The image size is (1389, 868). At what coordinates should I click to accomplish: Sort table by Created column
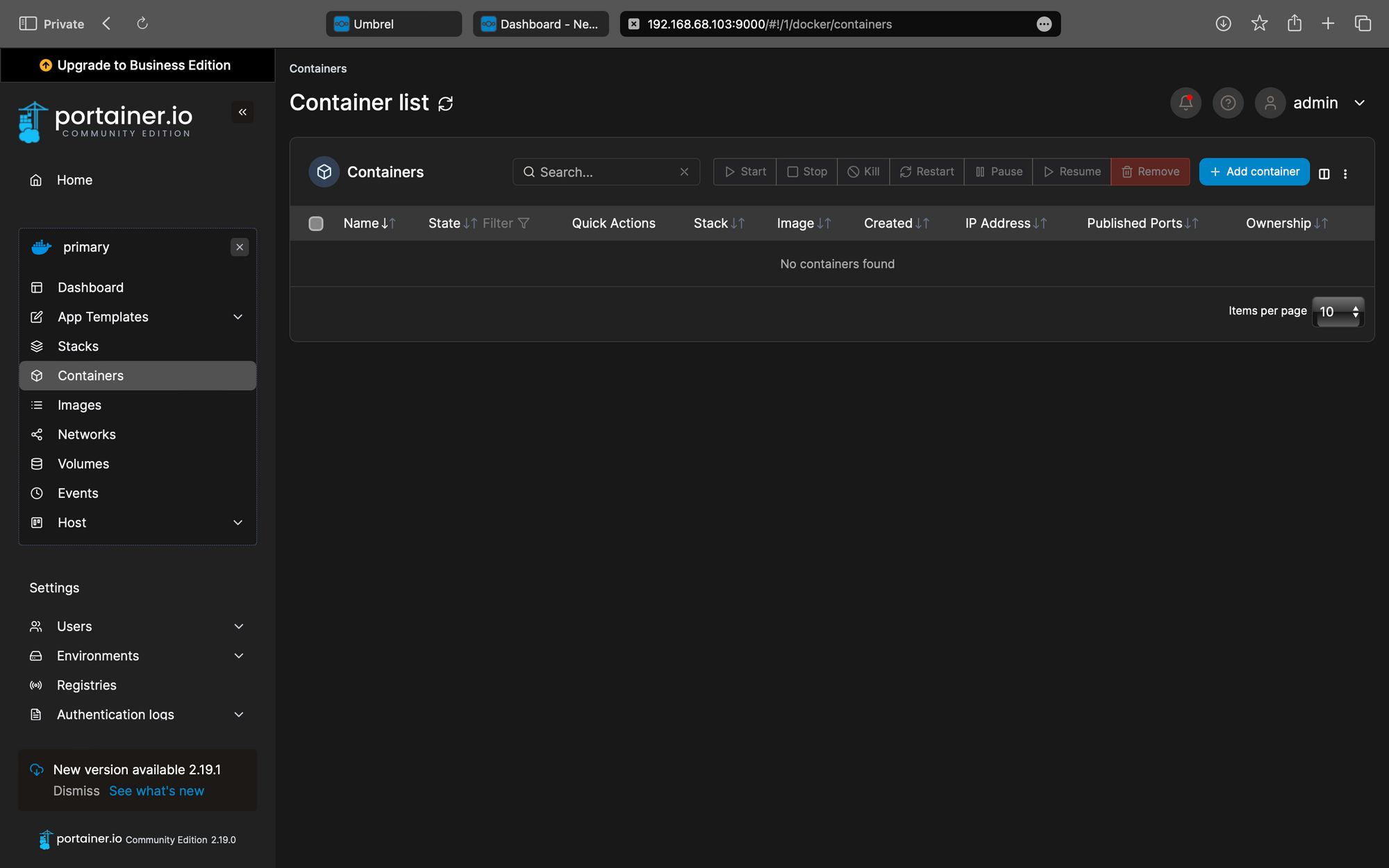click(897, 223)
